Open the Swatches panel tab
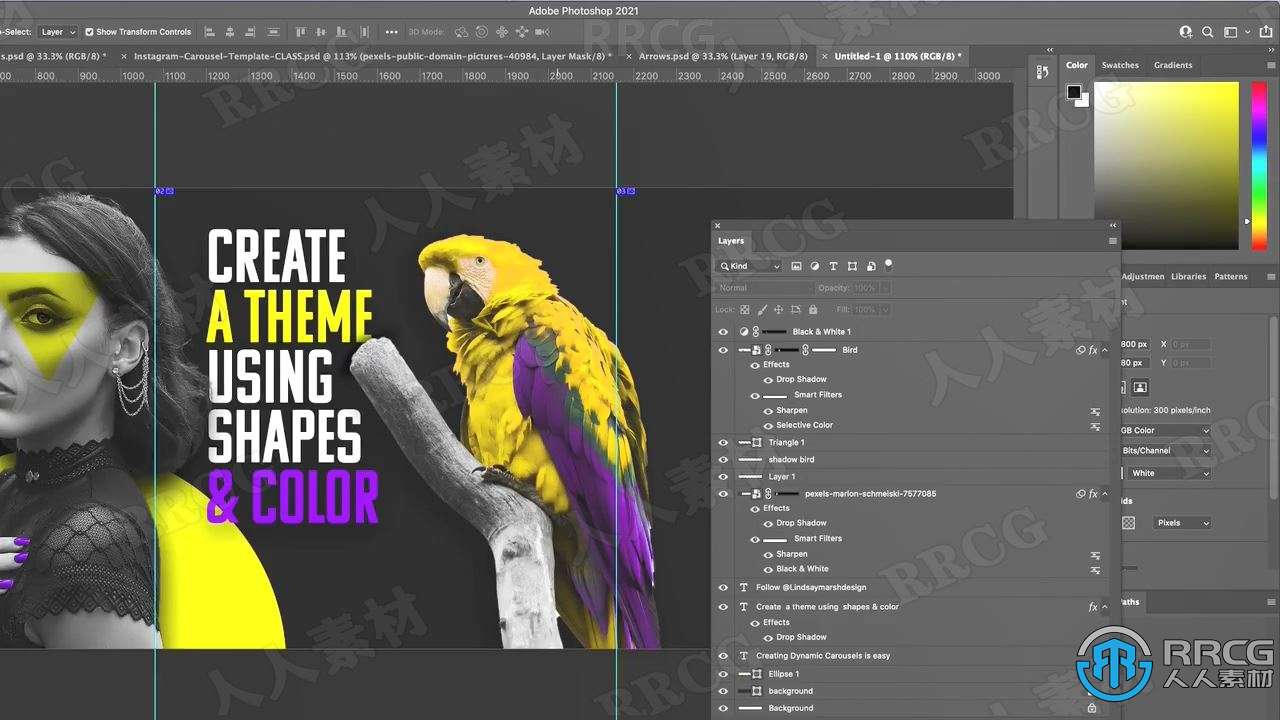 click(x=1120, y=65)
